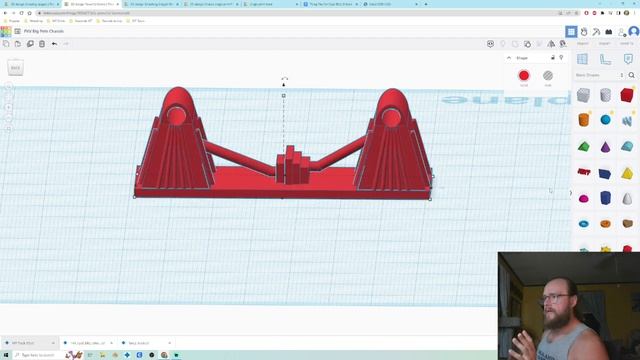Select the 3D design grid view icon
The width and height of the screenshot is (640, 360).
point(571,31)
